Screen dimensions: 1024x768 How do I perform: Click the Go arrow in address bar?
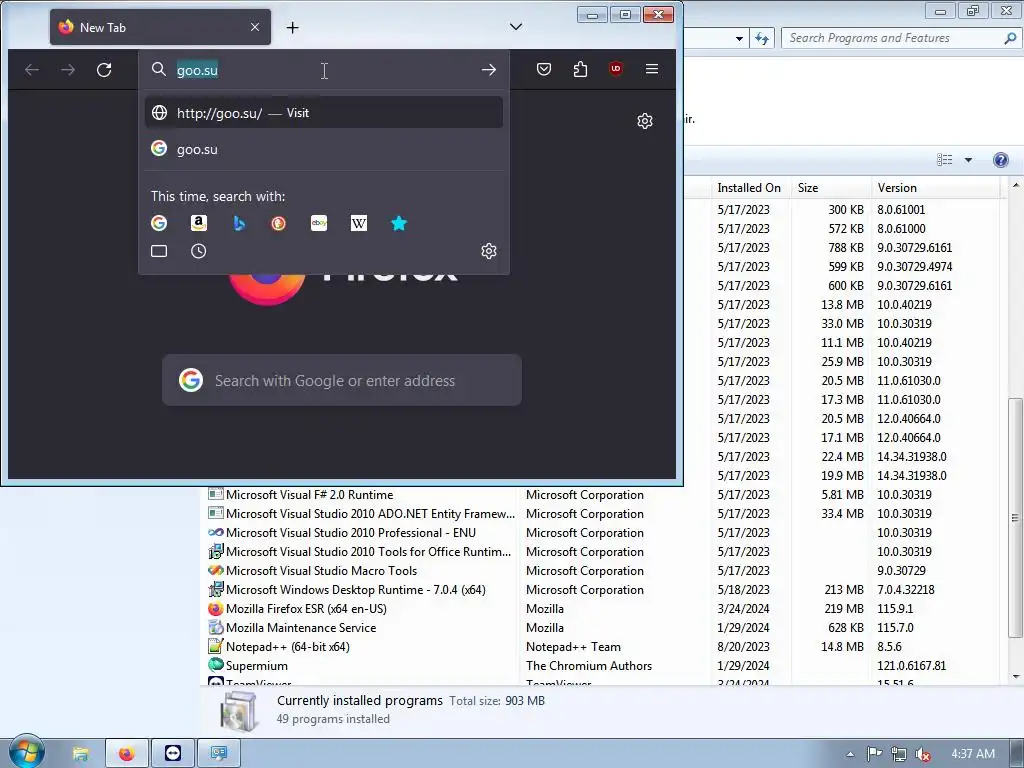[x=488, y=69]
